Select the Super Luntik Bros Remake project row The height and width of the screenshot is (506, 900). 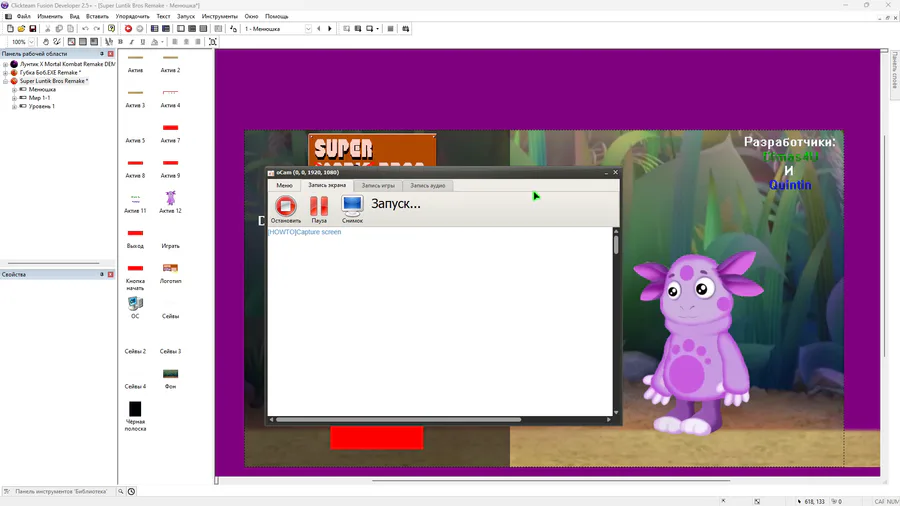53,81
